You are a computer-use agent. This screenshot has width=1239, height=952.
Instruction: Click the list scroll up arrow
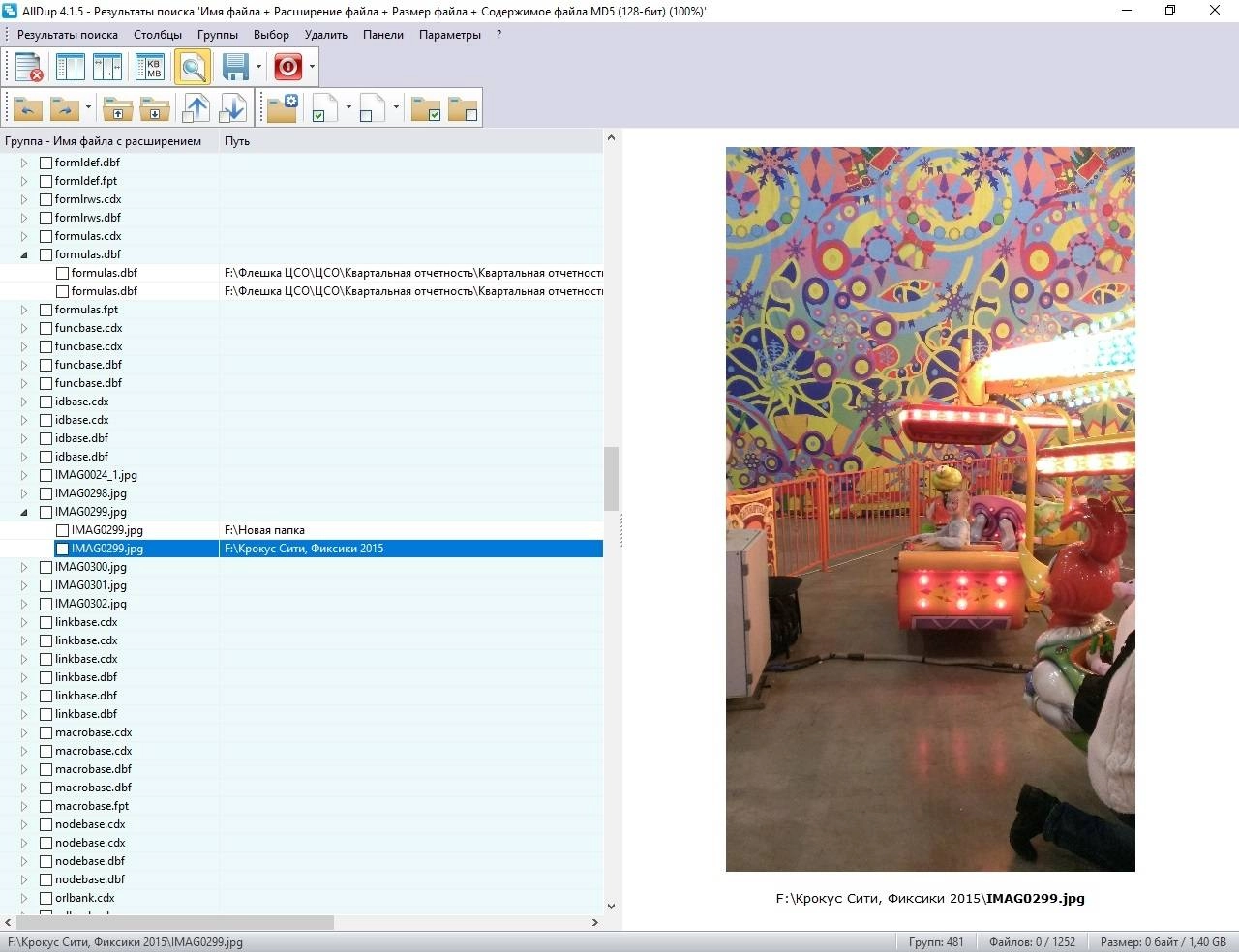611,138
